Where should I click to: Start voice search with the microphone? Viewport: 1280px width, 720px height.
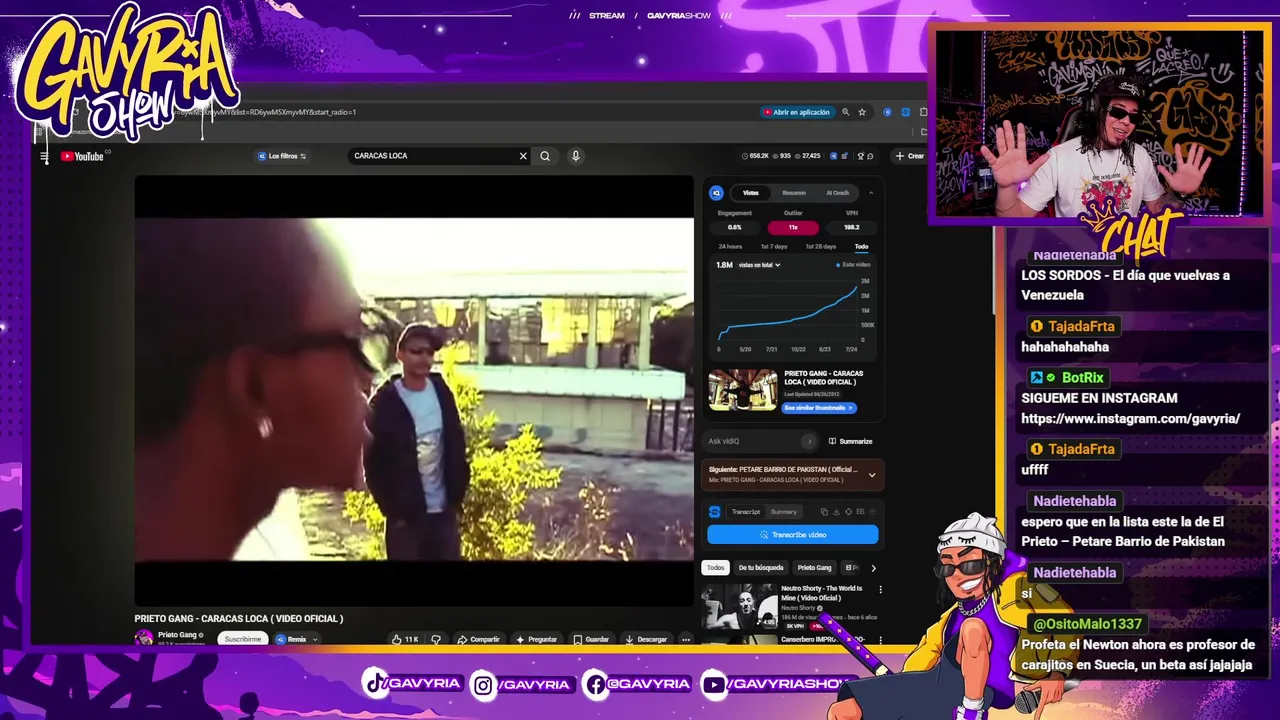tap(575, 156)
